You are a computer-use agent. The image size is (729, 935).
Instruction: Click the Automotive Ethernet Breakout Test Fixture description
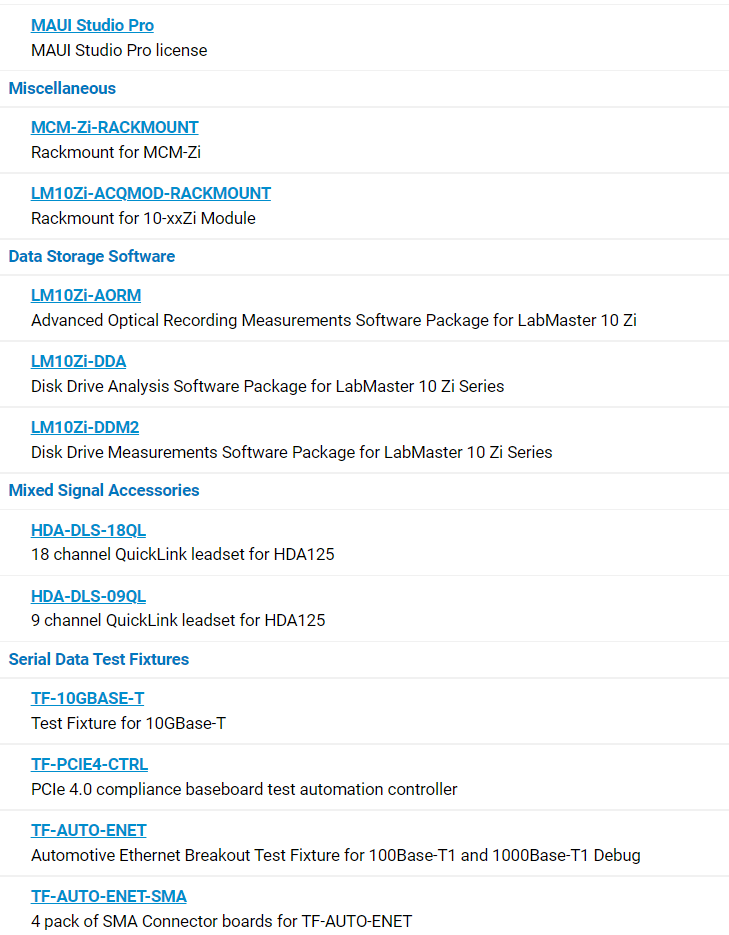point(336,855)
